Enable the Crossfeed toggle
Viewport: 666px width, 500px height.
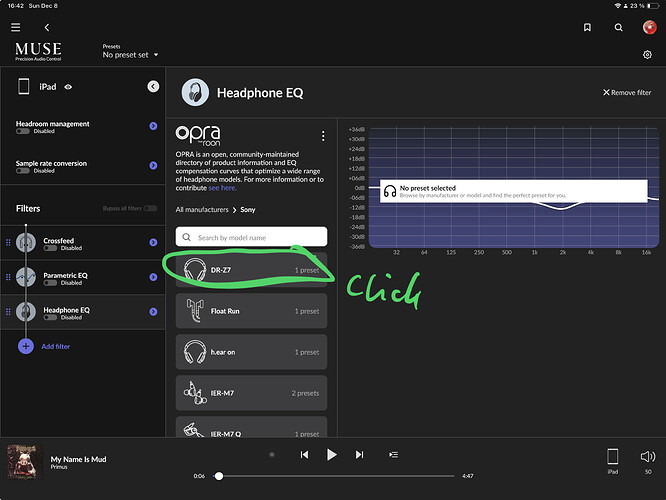point(50,248)
